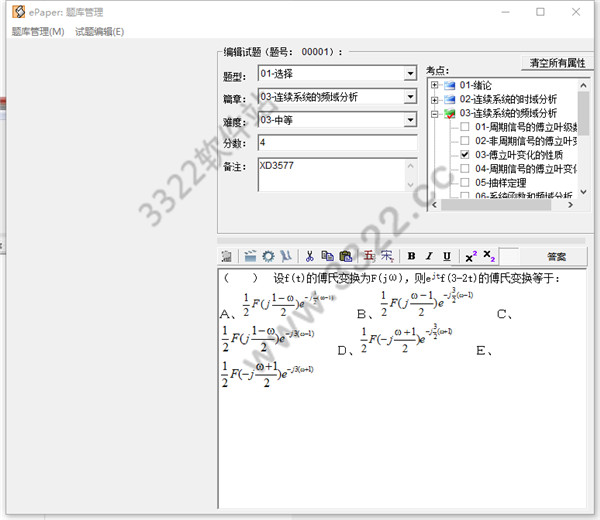Viewport: 600px width, 520px height.
Task: Click the 备注 box scroll down arrow
Action: (x=411, y=185)
